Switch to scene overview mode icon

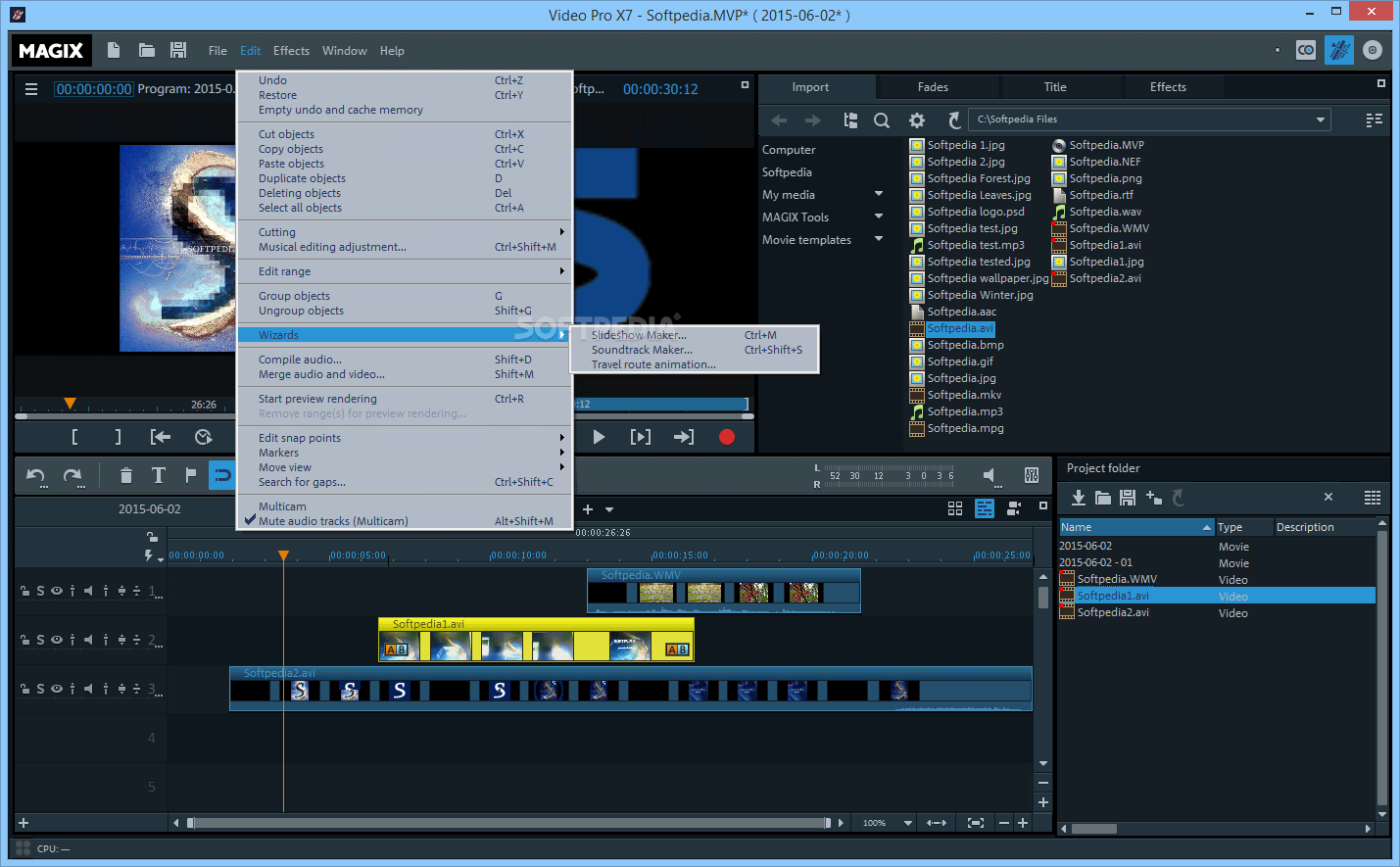955,508
